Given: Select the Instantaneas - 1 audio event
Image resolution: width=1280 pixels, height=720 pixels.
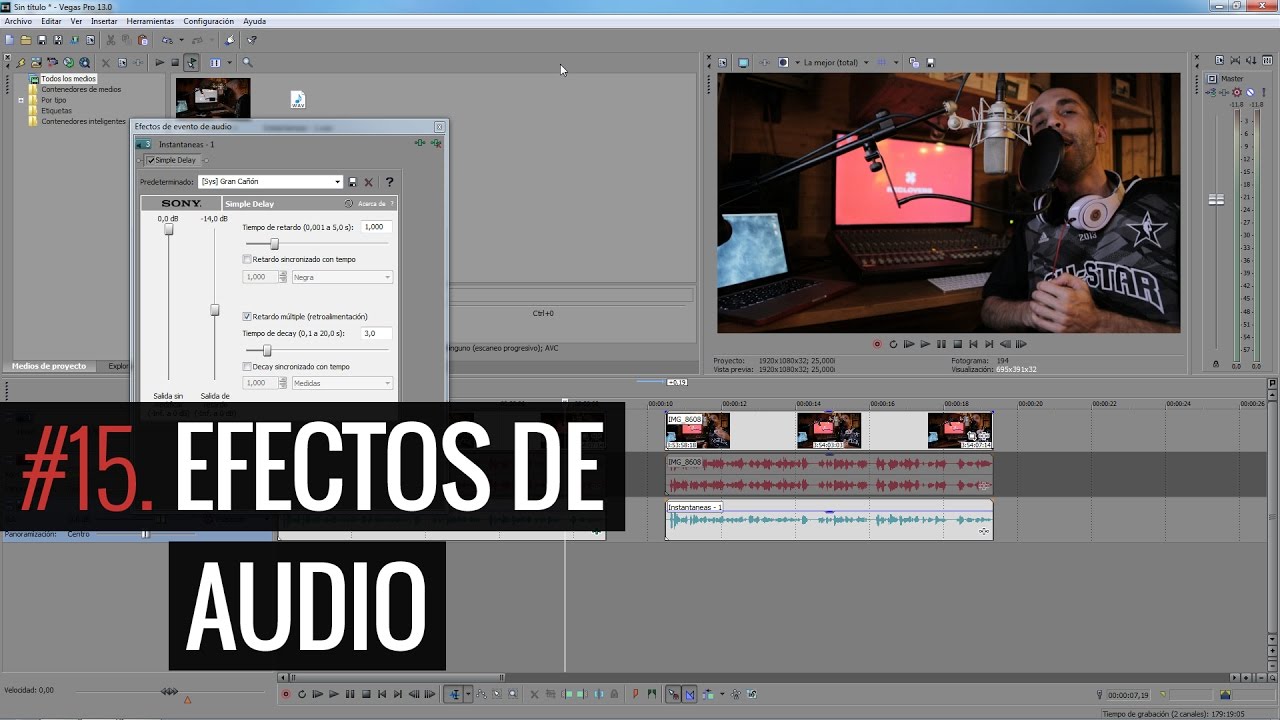Looking at the screenshot, I should click(829, 520).
